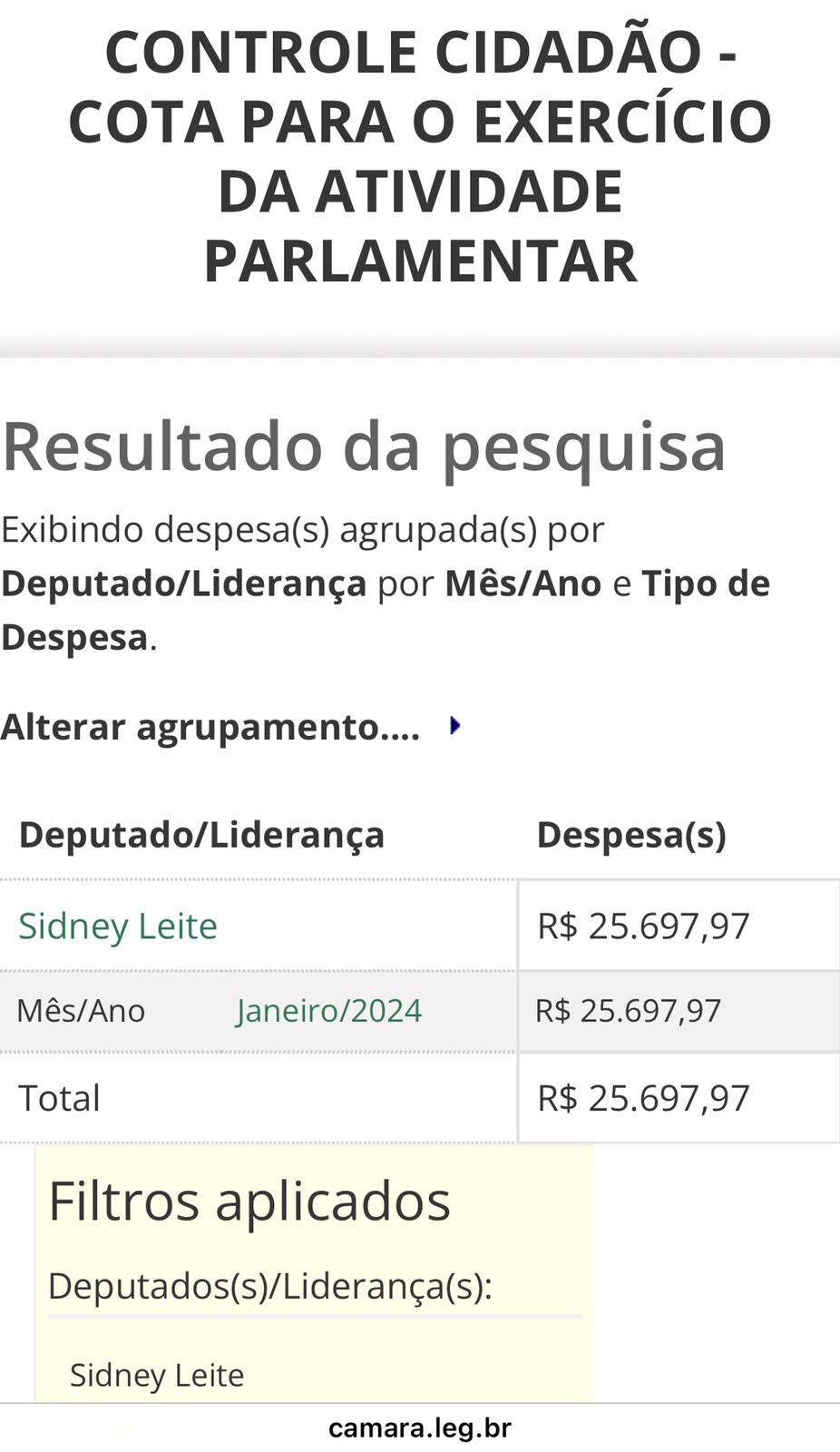Select expense amount in Sidney Leite row
Image resolution: width=840 pixels, height=1452 pixels.
point(643,926)
